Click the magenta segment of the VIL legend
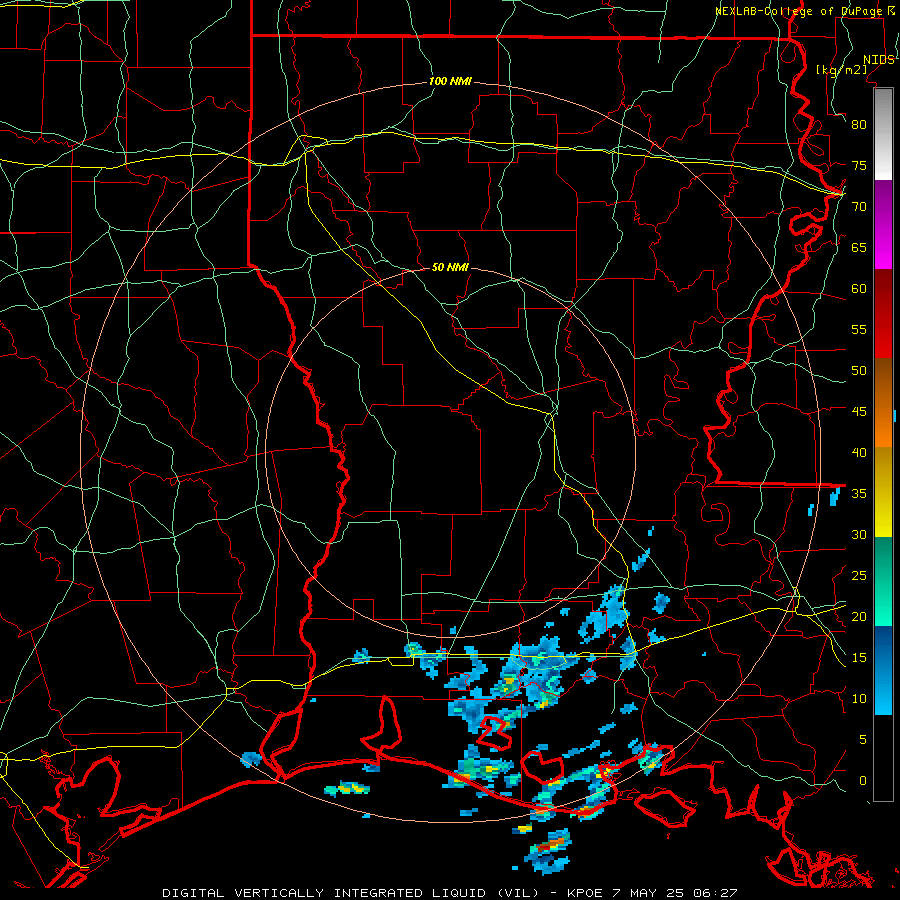Screen dimensions: 900x900 tap(883, 225)
